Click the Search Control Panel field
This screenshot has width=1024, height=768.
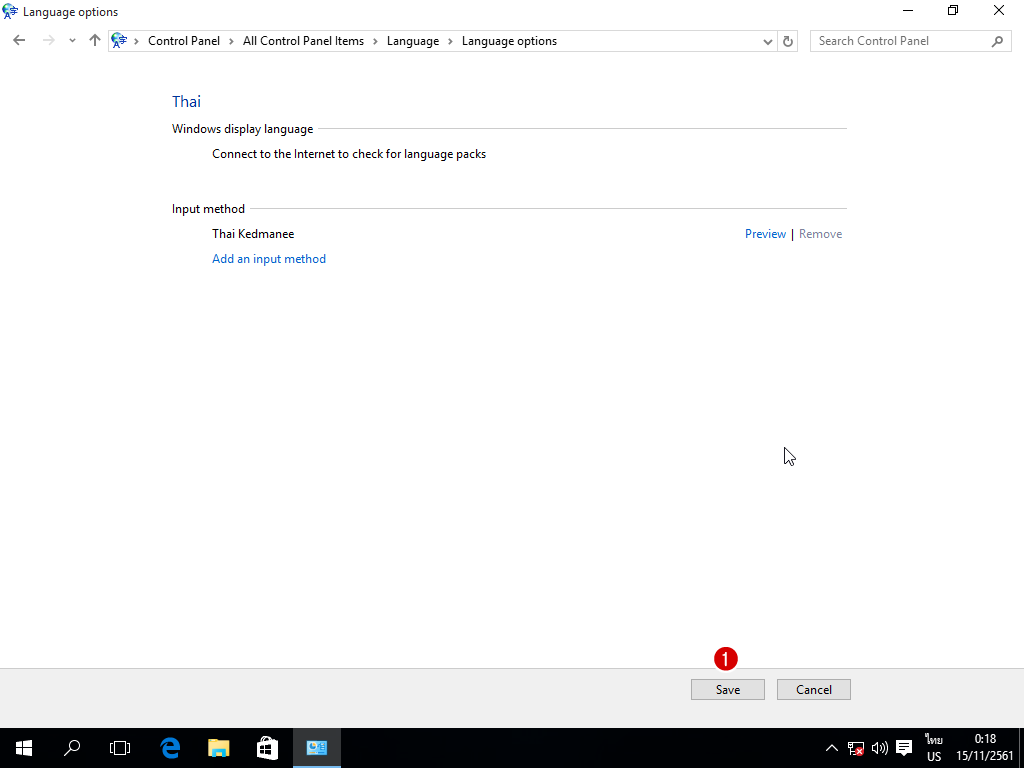[x=898, y=41]
